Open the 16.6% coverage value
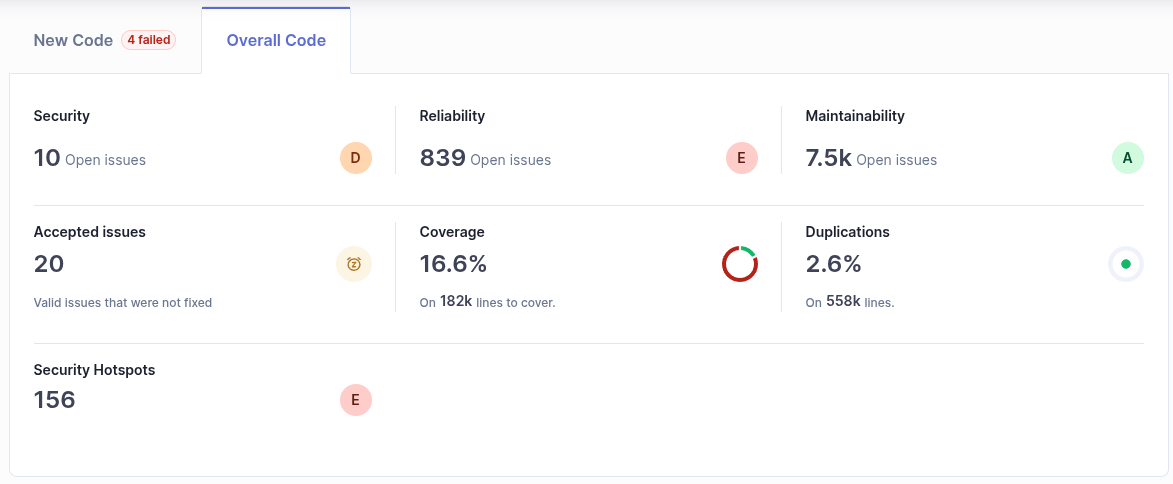The image size is (1173, 484). [453, 264]
